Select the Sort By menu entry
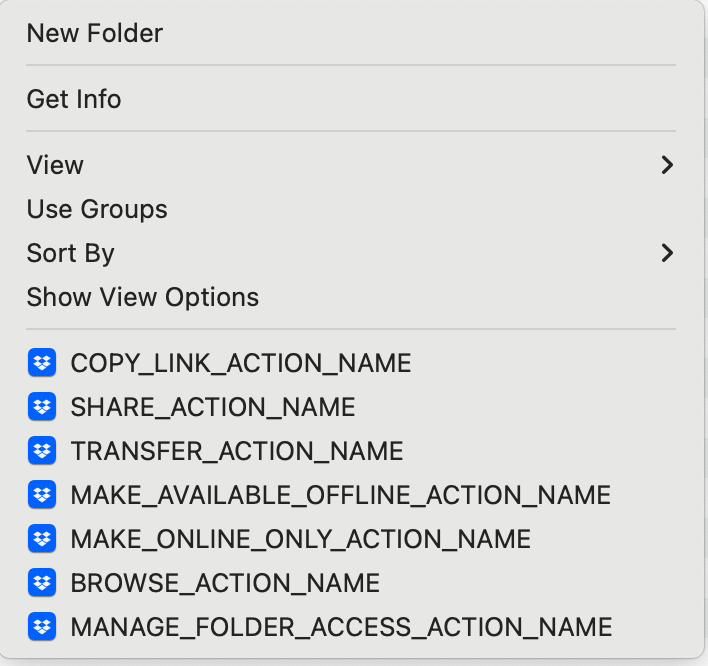Image resolution: width=708 pixels, height=666 pixels. point(71,253)
